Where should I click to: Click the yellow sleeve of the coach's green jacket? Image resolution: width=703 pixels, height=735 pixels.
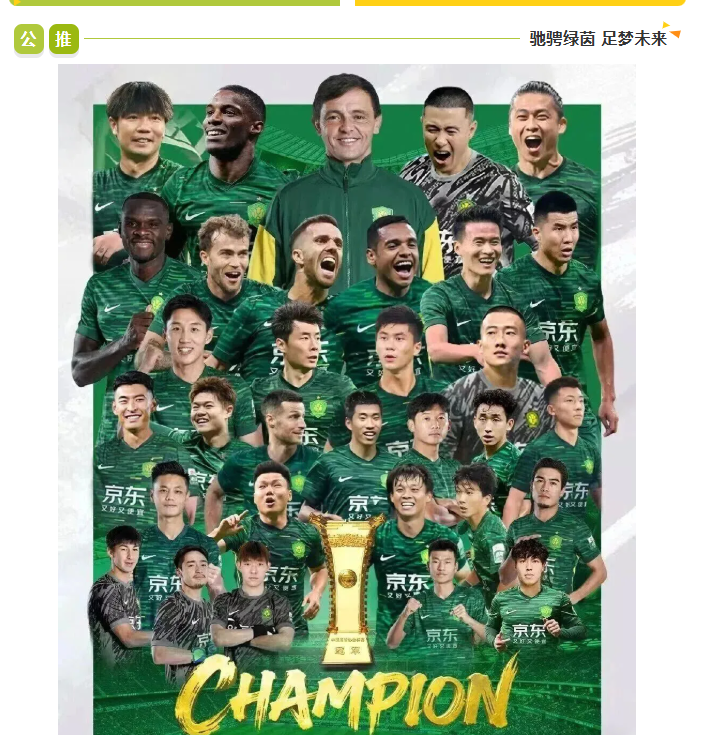pyautogui.click(x=260, y=255)
